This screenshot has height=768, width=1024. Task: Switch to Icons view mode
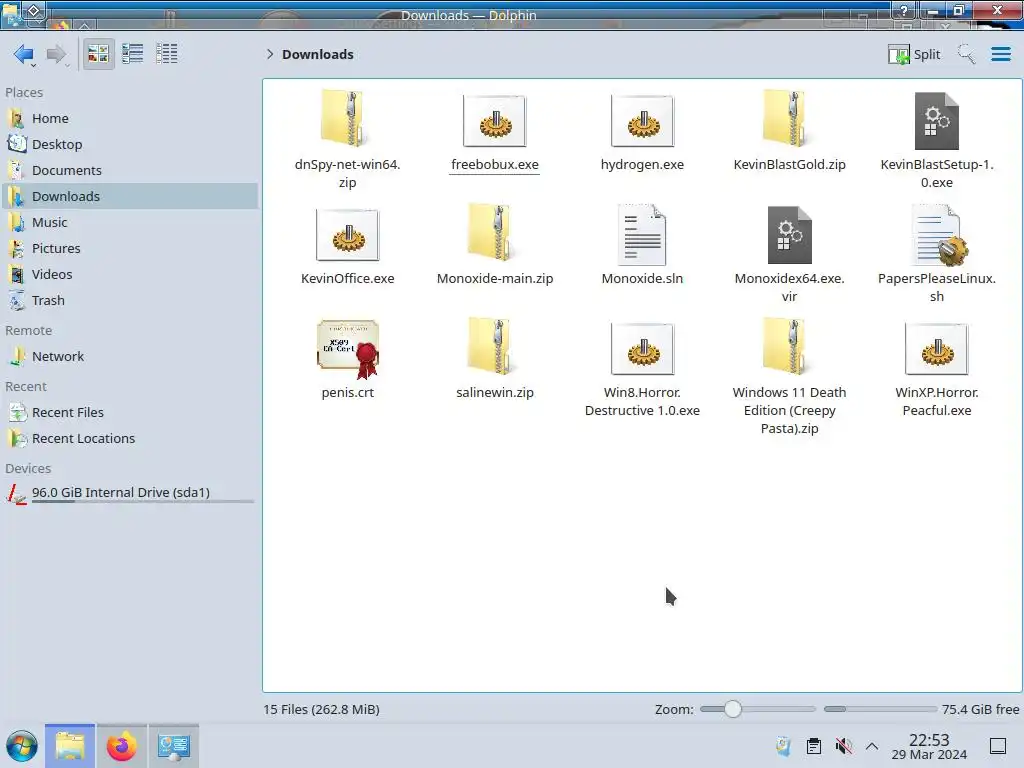[x=98, y=54]
